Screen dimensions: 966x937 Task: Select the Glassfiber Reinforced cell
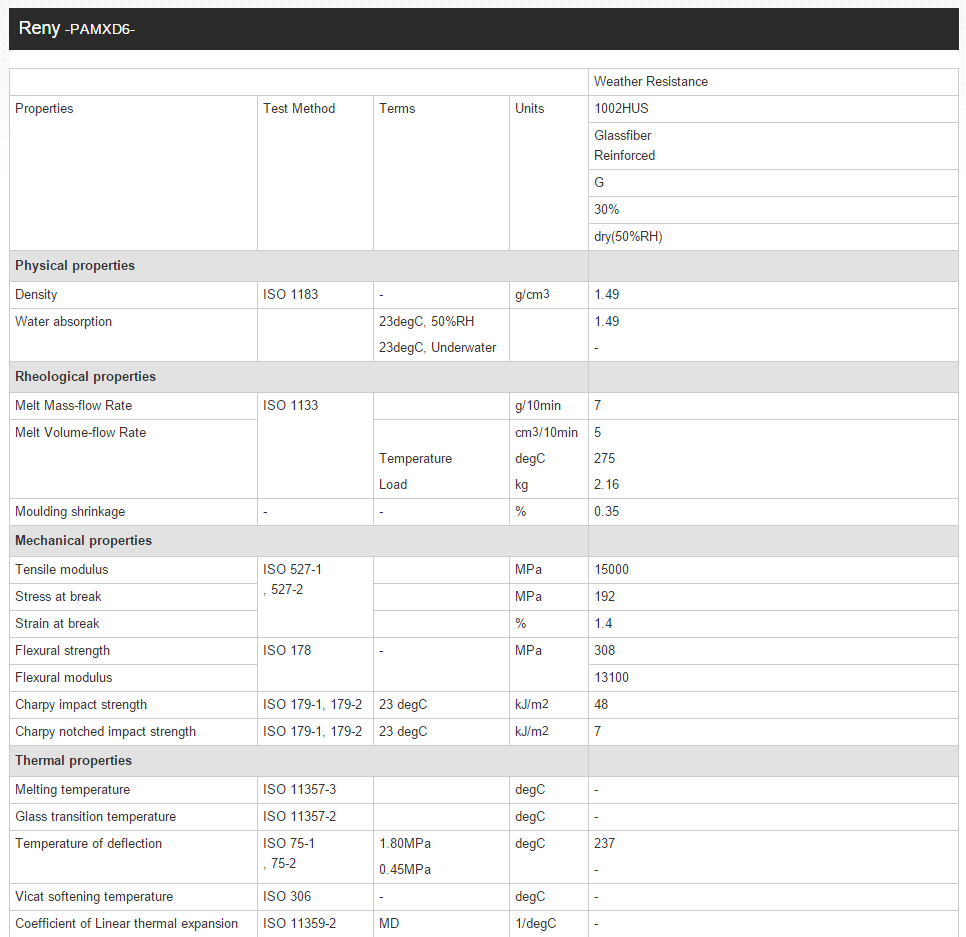point(773,146)
